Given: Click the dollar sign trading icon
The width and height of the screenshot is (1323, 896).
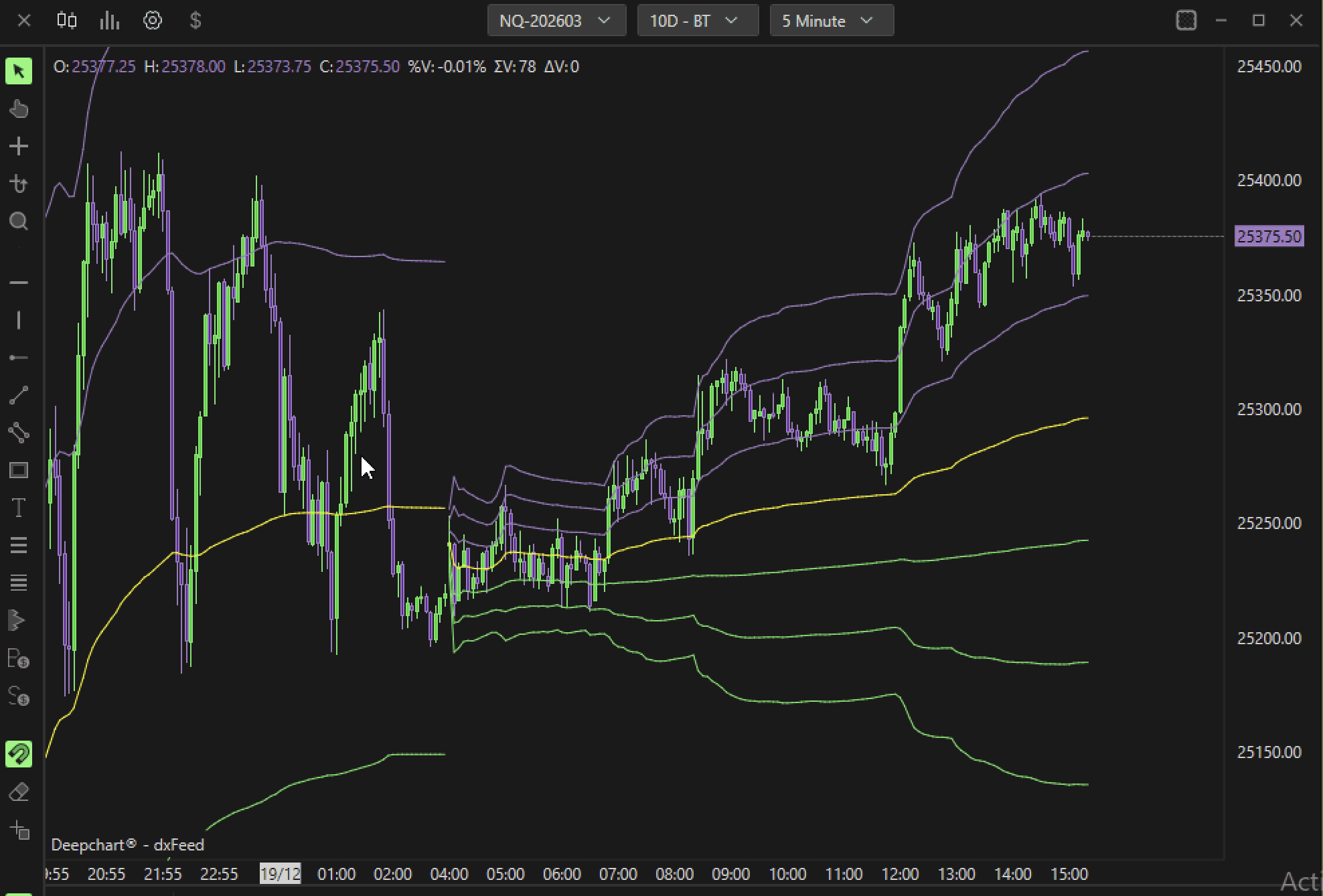Looking at the screenshot, I should pos(196,21).
